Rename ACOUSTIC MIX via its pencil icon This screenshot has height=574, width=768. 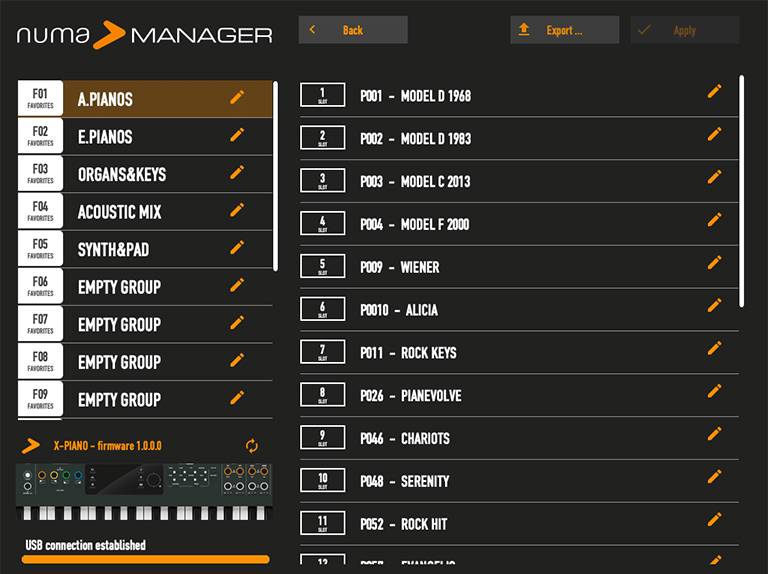click(x=237, y=210)
